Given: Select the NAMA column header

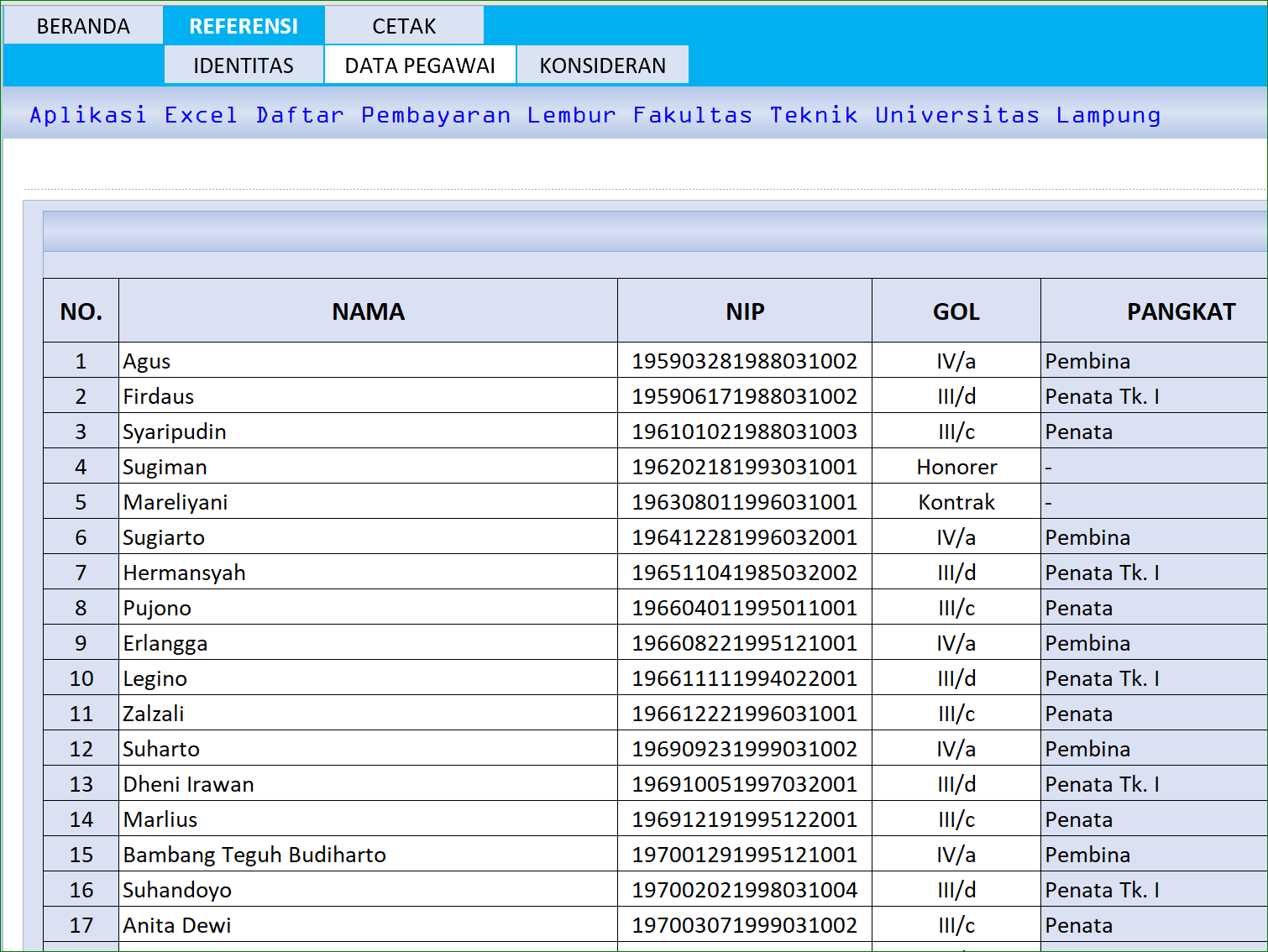Looking at the screenshot, I should coord(368,311).
